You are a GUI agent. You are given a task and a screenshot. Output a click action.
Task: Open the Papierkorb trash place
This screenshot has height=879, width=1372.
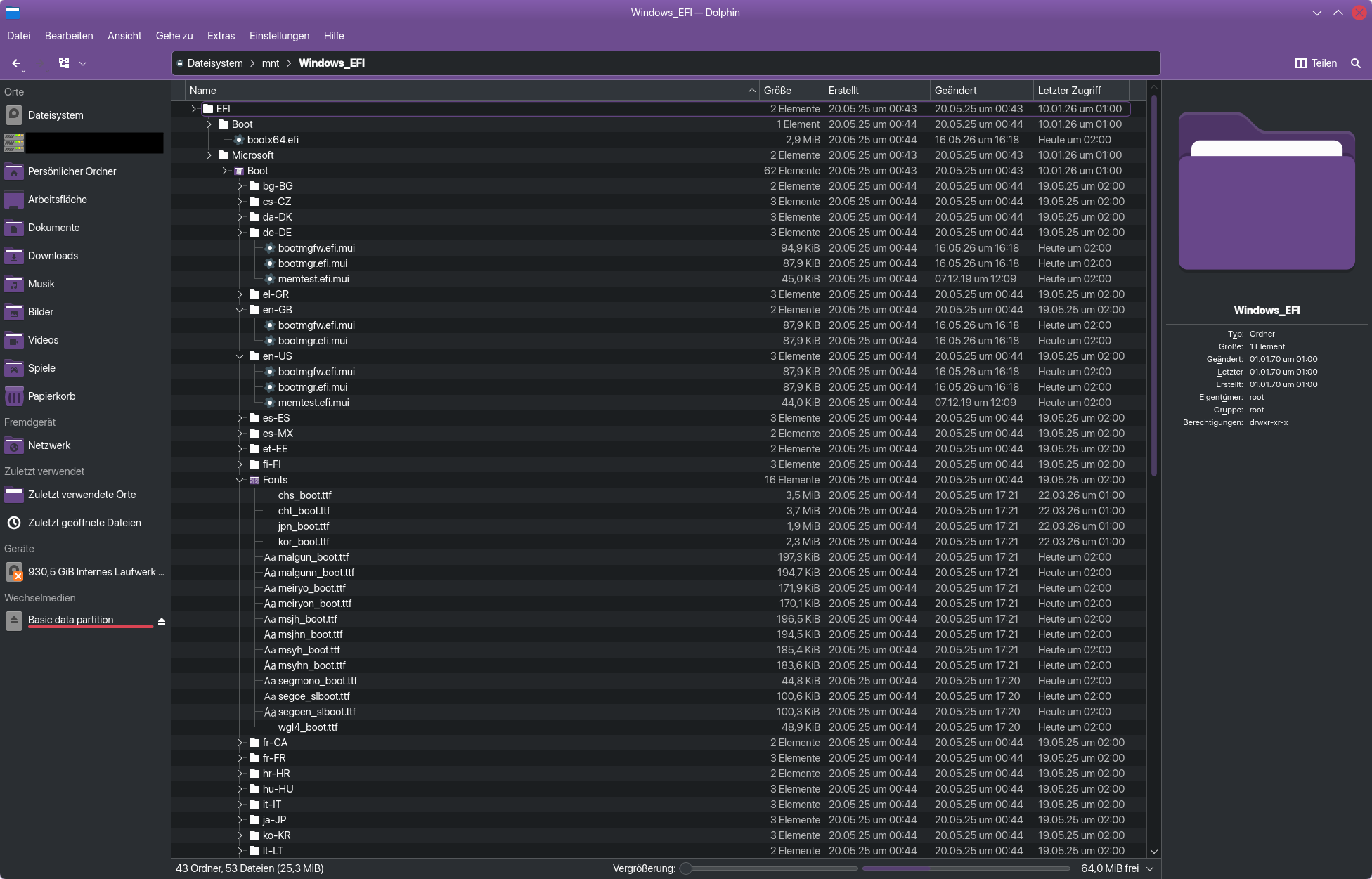(x=84, y=396)
